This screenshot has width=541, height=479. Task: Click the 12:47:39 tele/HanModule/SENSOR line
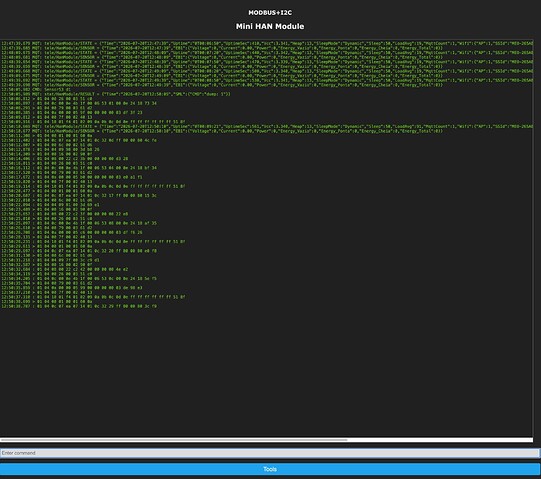[222, 48]
